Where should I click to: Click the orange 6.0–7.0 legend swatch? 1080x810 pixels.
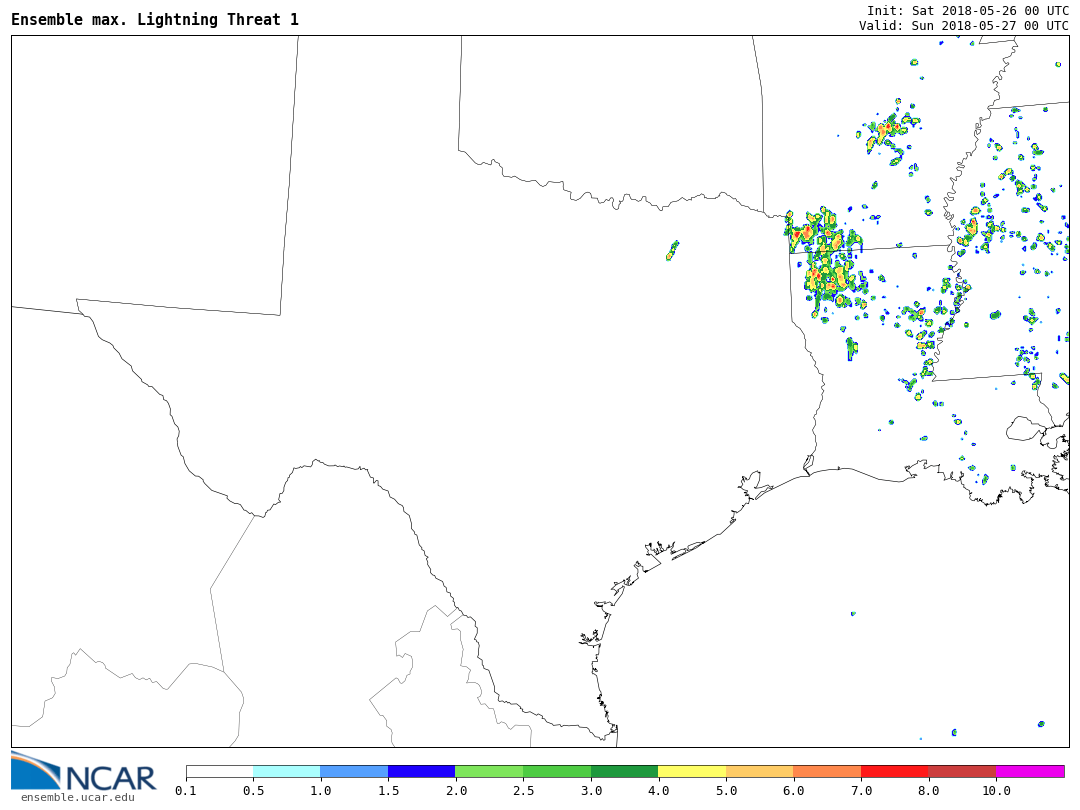pyautogui.click(x=827, y=772)
